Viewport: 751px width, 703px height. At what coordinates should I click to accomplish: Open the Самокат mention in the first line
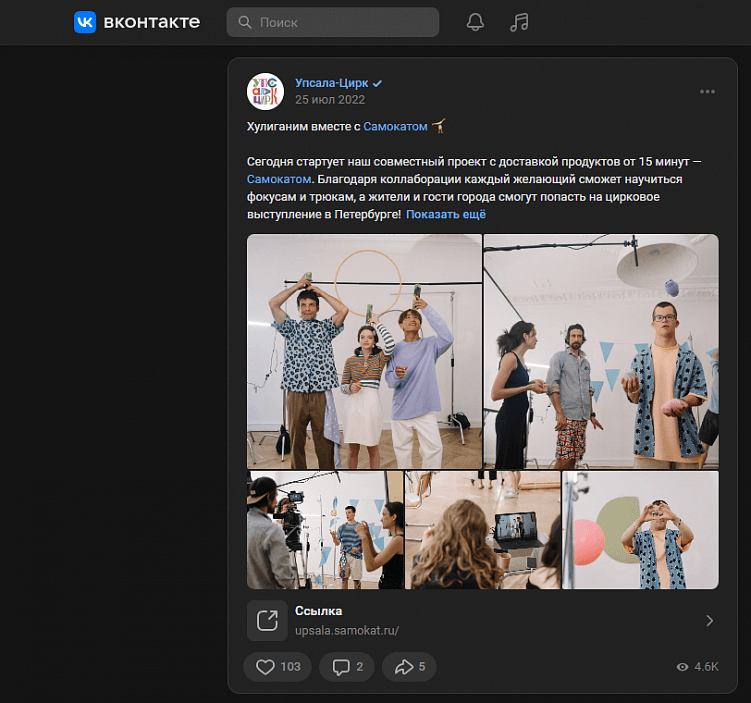tap(395, 127)
